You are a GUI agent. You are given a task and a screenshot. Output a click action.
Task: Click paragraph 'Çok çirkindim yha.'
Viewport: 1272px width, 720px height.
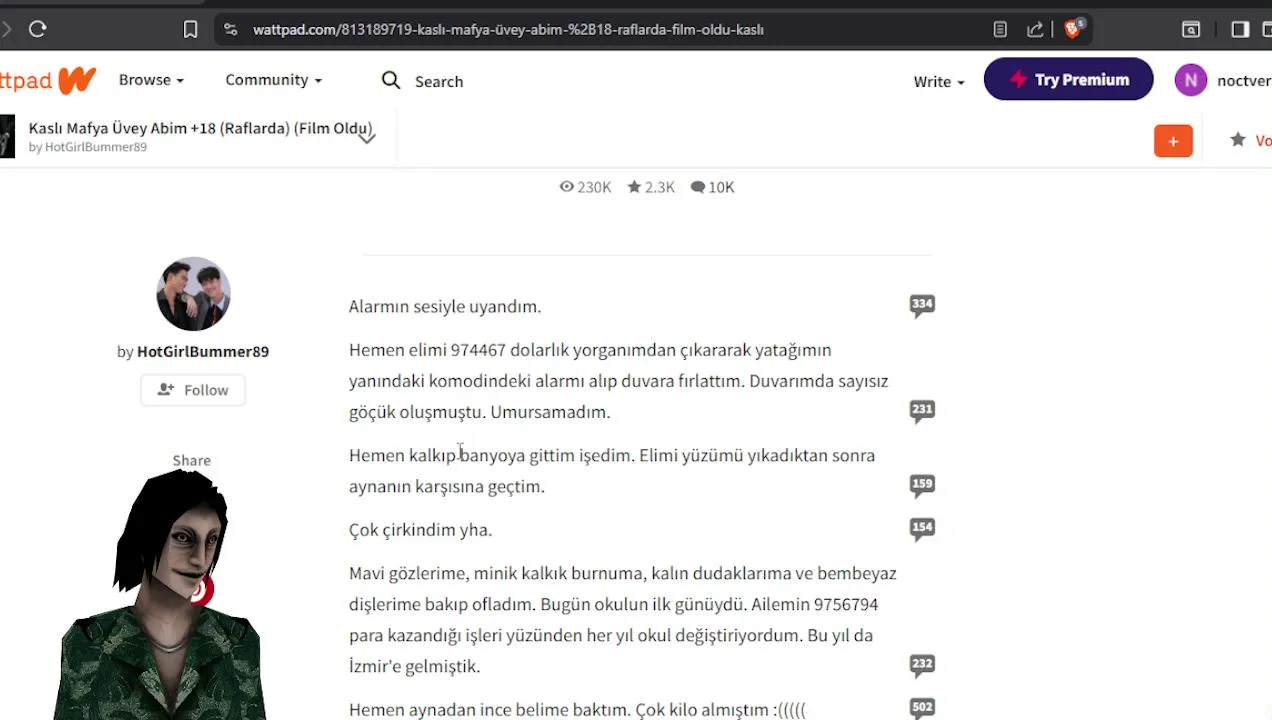(420, 530)
